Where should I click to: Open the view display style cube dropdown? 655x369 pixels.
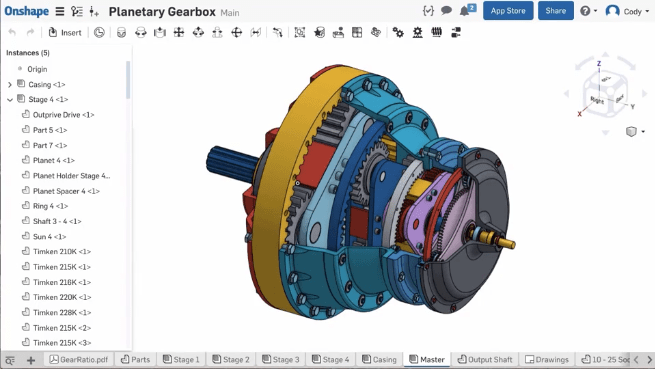tap(635, 132)
